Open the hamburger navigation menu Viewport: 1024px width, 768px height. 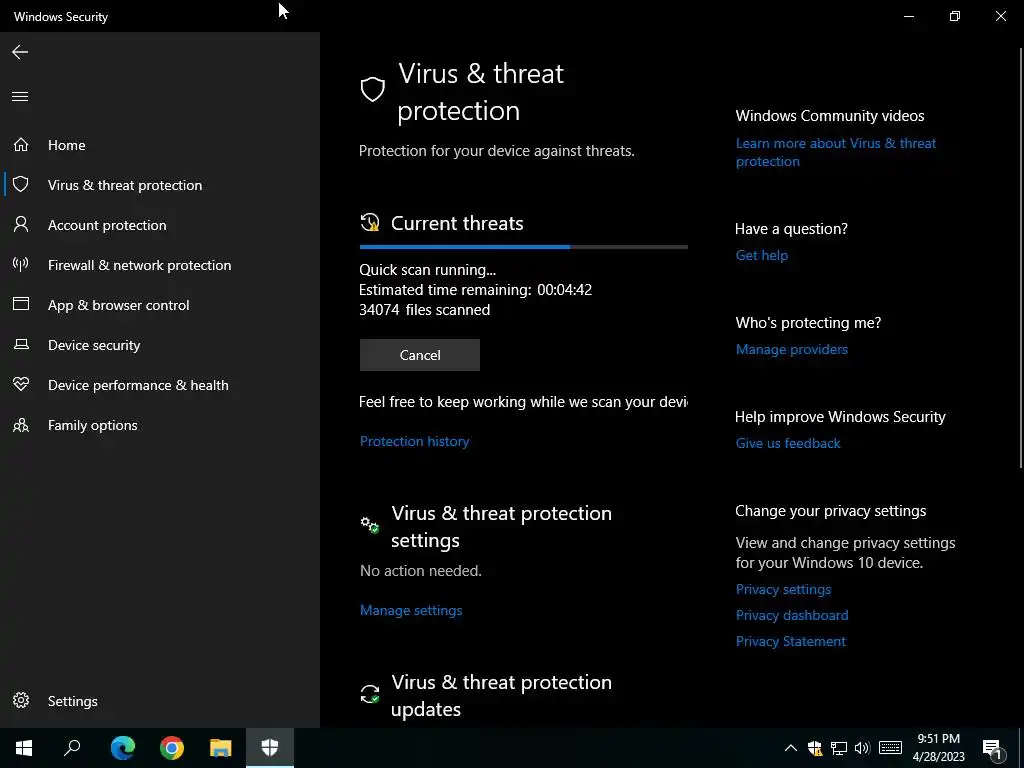[x=20, y=97]
